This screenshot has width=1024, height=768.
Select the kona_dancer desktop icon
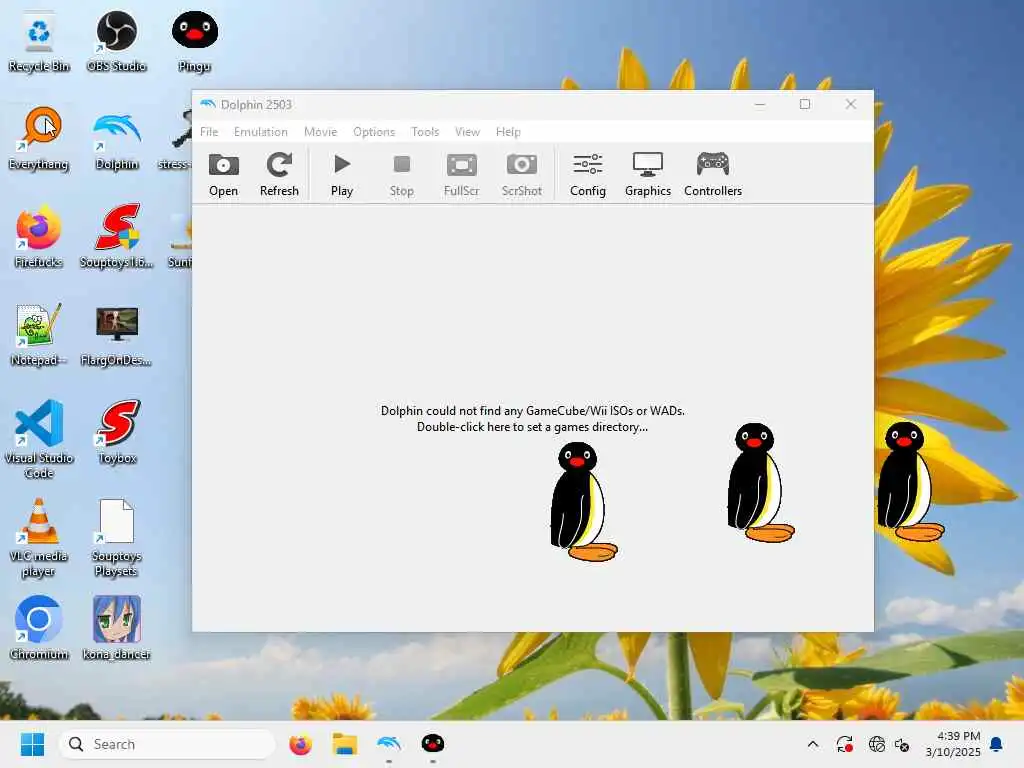click(x=116, y=628)
